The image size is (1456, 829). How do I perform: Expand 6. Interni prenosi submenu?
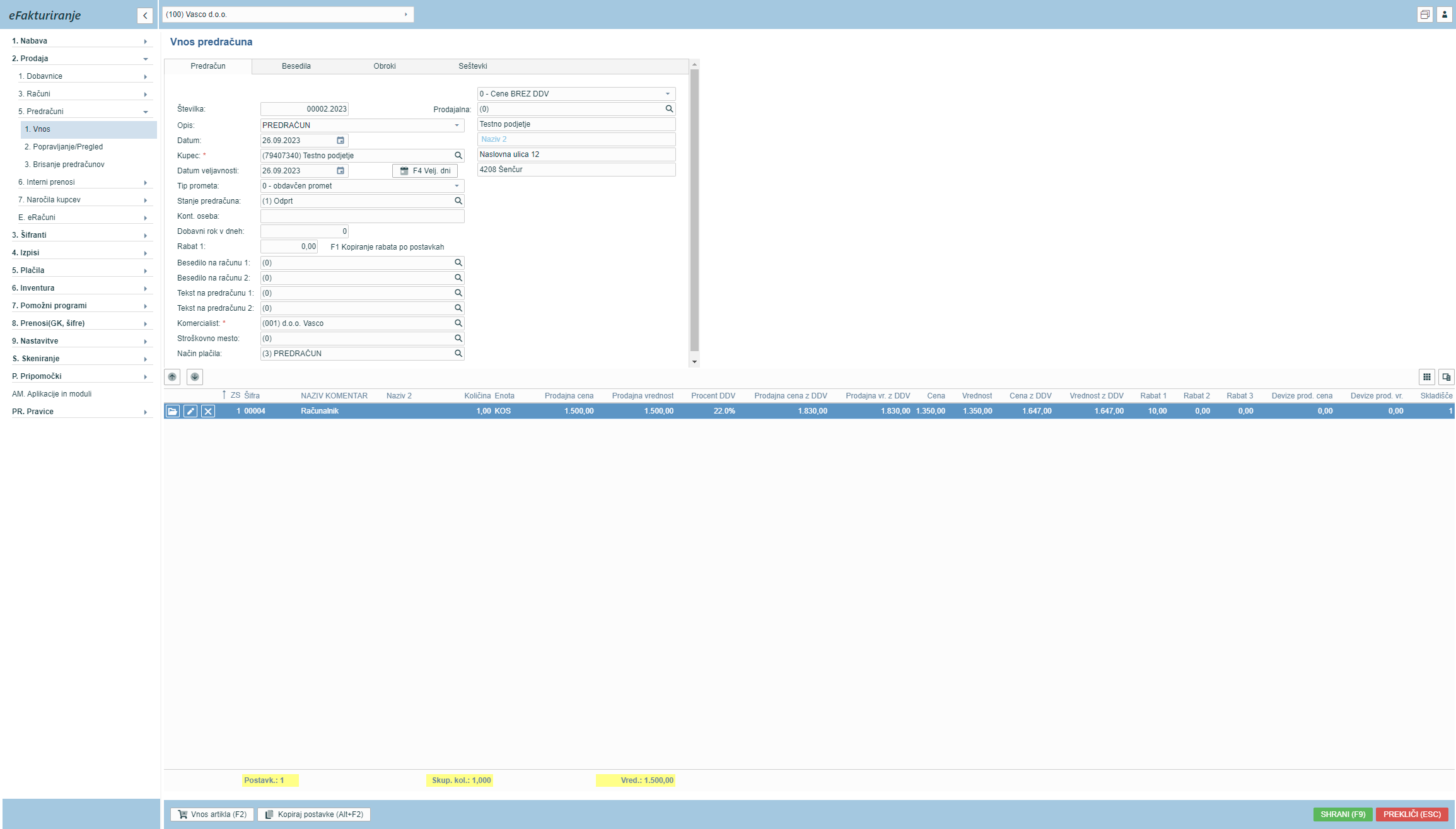pos(84,182)
